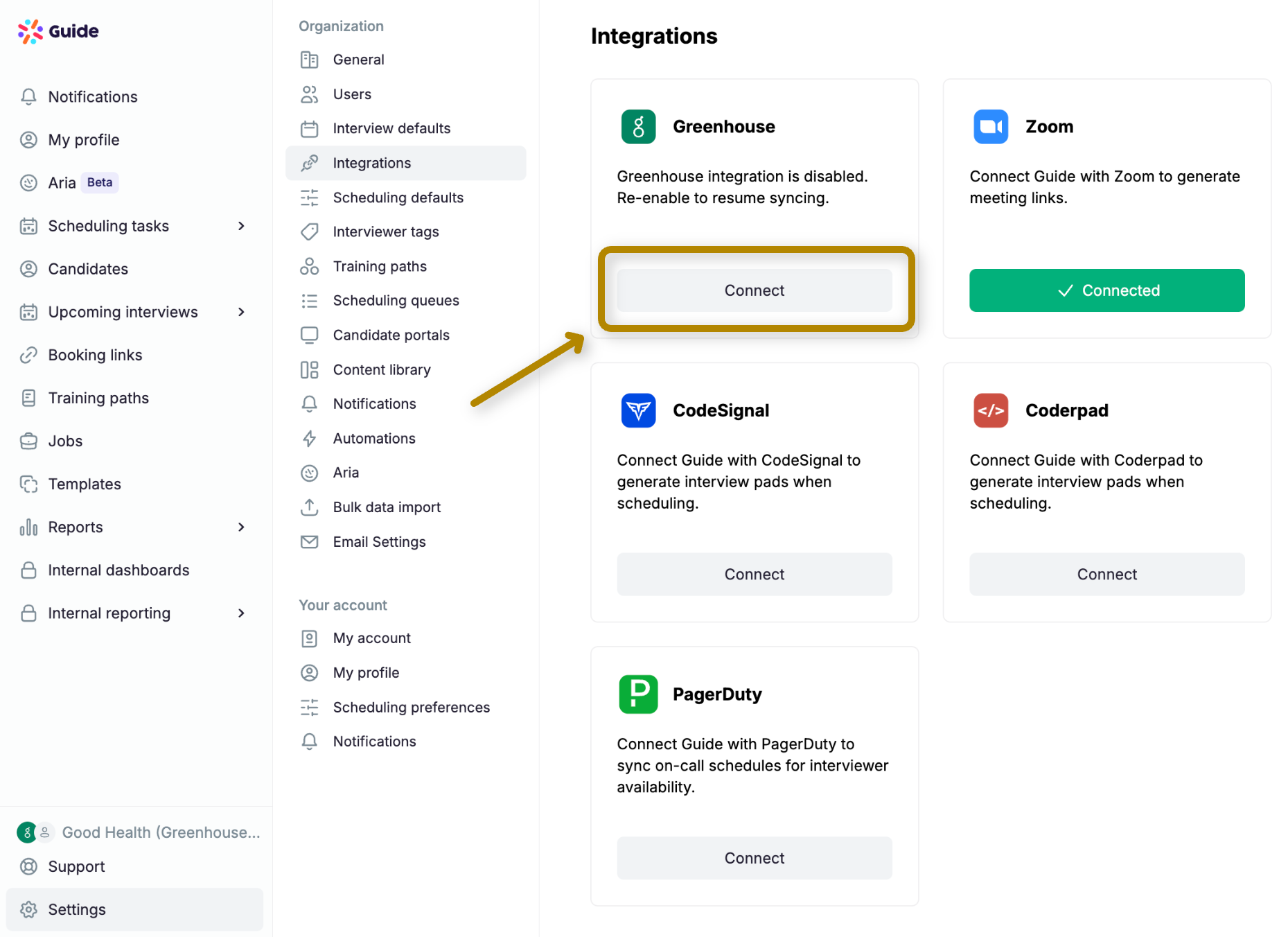
Task: Click the Email Settings envelope icon
Action: coord(309,542)
